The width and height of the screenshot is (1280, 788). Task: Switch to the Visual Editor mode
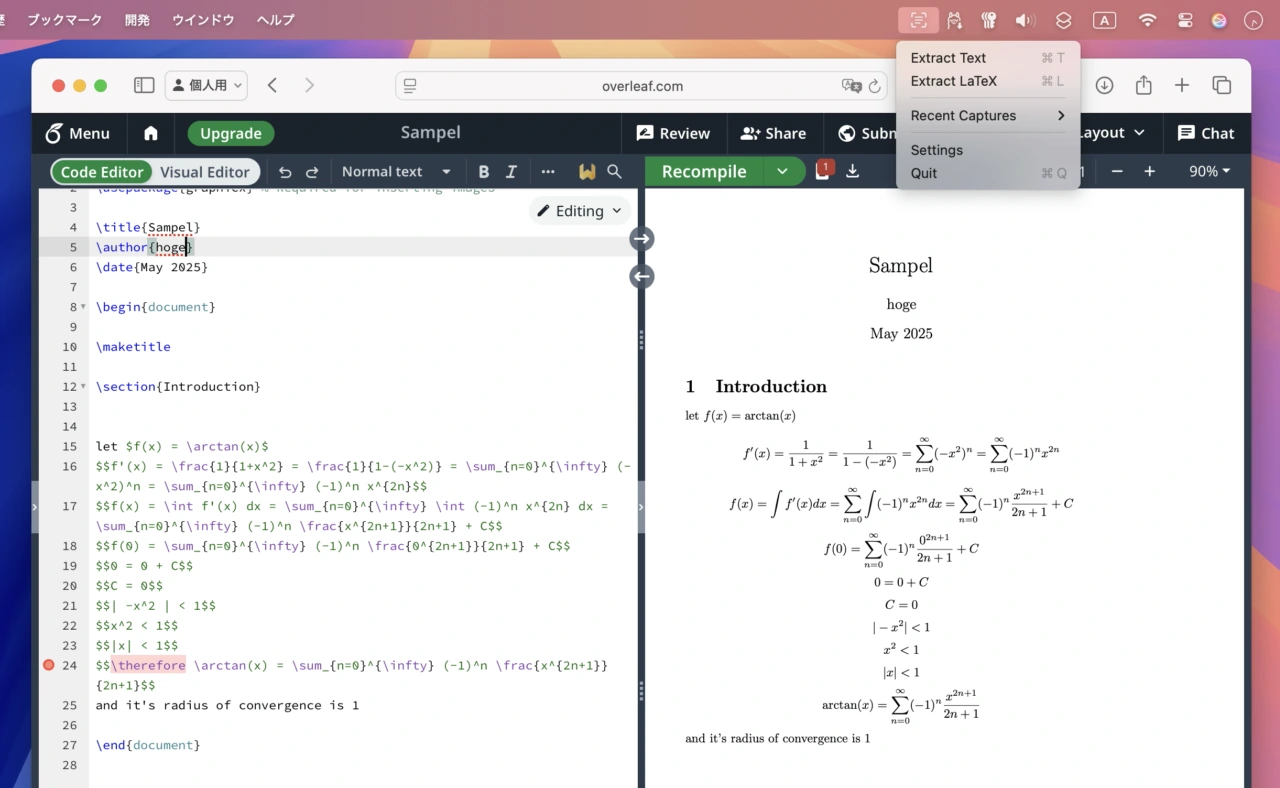tap(205, 172)
